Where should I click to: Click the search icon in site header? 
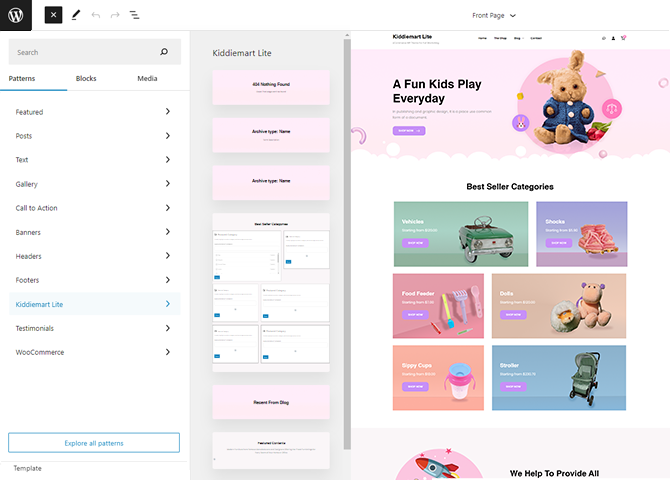604,38
